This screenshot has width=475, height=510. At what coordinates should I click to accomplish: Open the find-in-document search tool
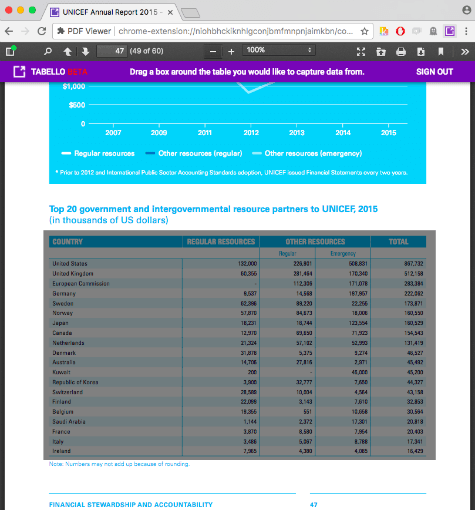pyautogui.click(x=48, y=51)
